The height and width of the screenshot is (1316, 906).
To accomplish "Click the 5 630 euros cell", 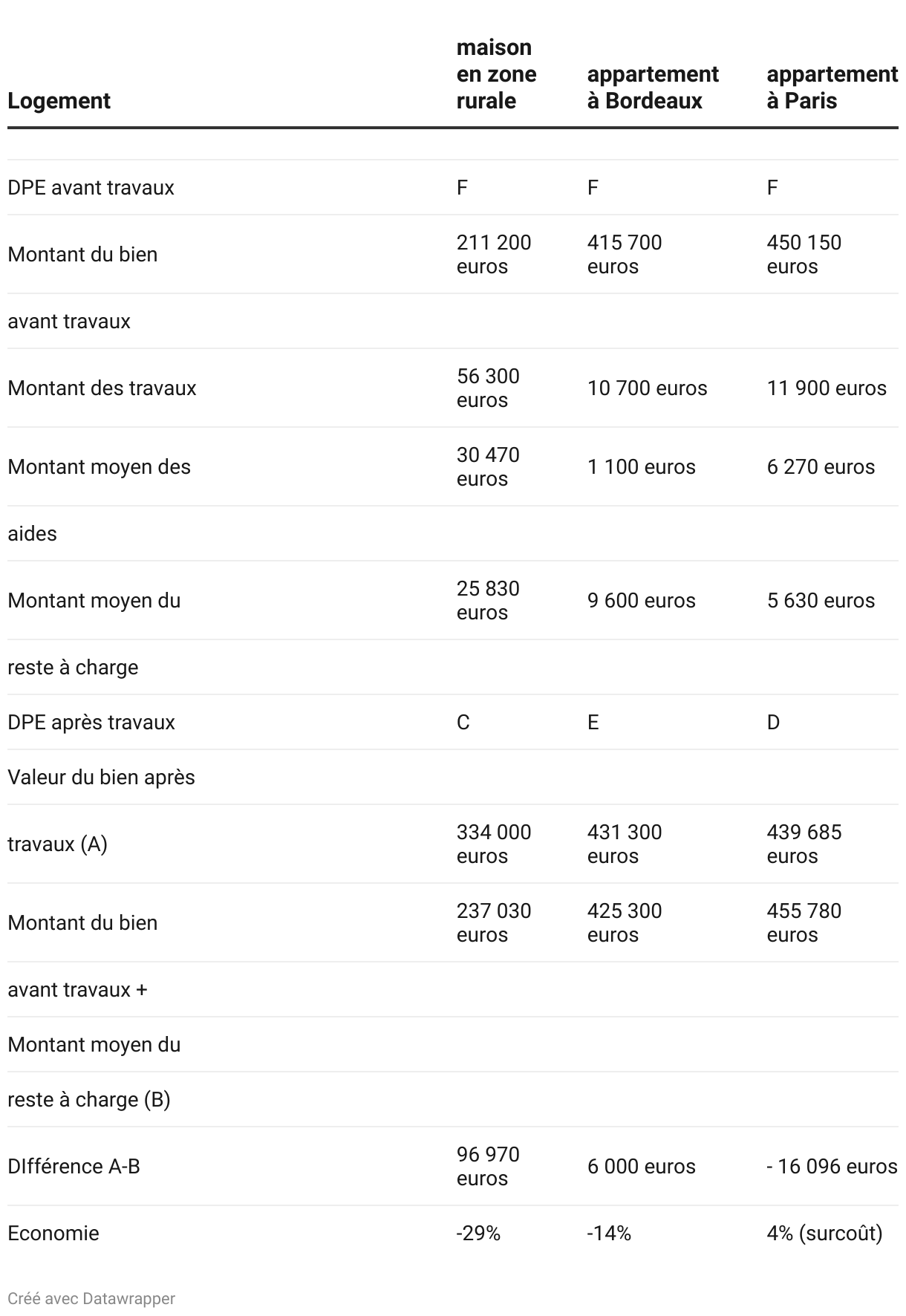I will click(821, 601).
